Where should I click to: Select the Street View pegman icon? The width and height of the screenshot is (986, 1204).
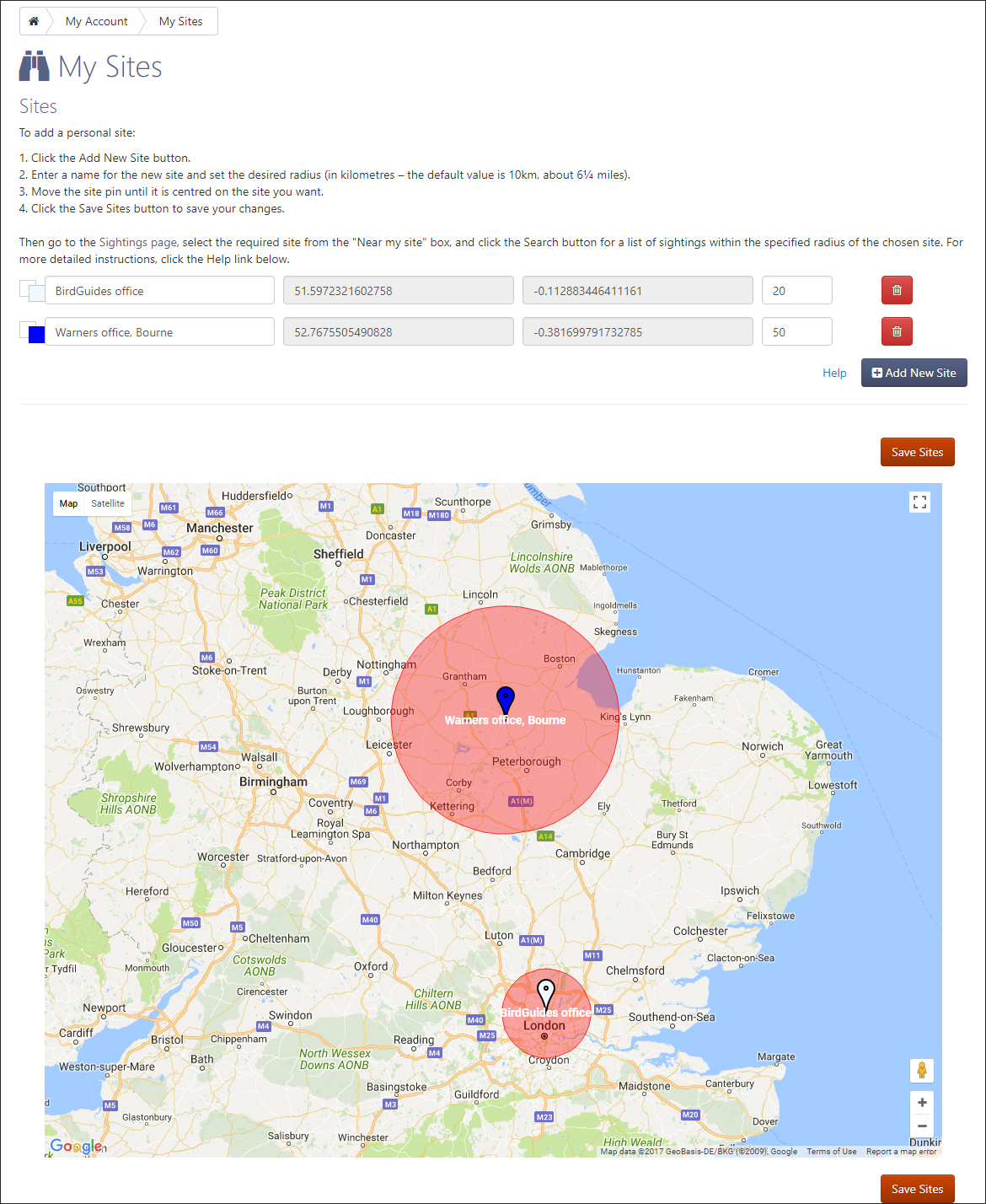pos(922,1070)
